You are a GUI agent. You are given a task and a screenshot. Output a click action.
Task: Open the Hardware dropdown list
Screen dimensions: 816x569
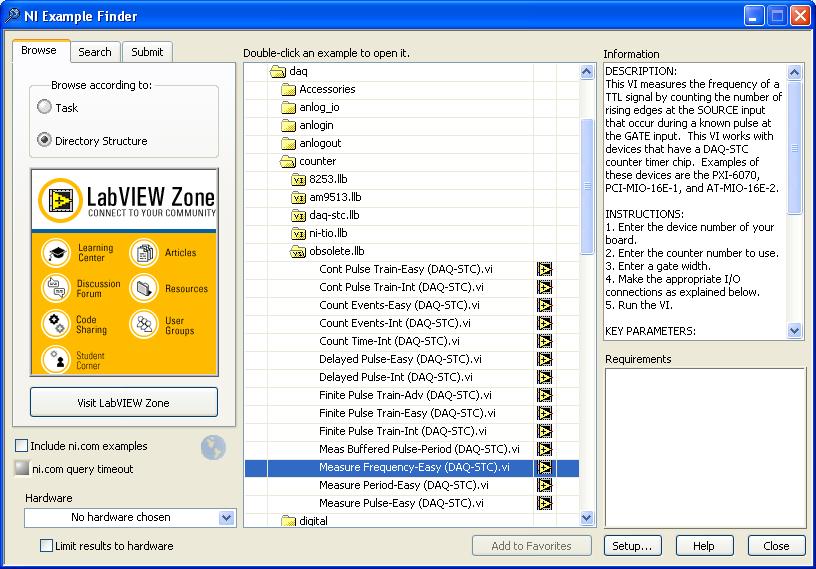pyautogui.click(x=226, y=518)
